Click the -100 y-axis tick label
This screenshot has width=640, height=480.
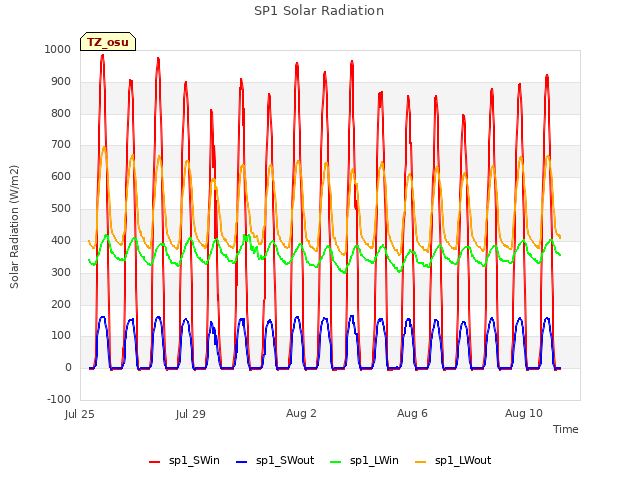tap(59, 399)
